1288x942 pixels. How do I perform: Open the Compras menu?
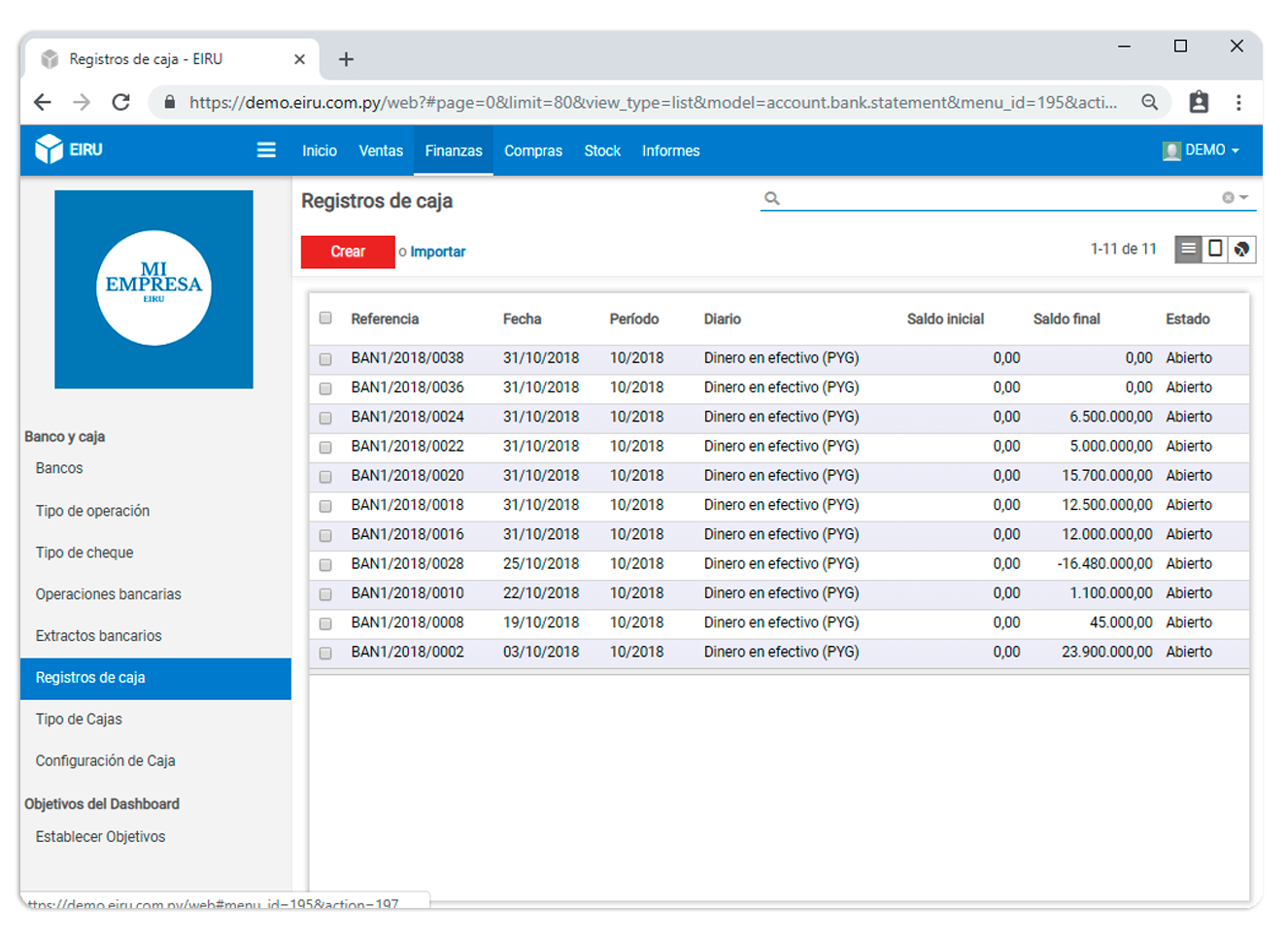[533, 151]
